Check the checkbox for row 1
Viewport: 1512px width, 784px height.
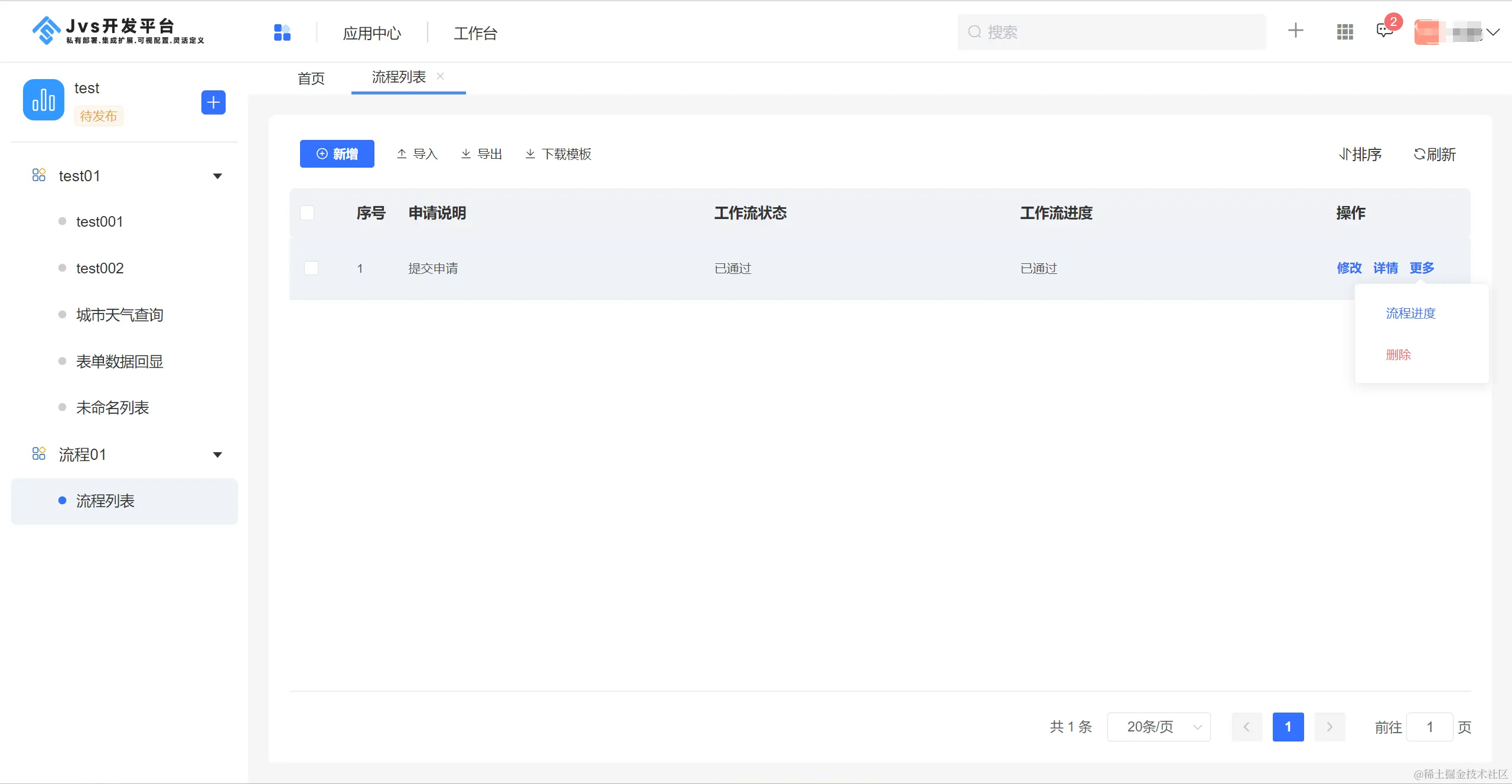click(311, 269)
